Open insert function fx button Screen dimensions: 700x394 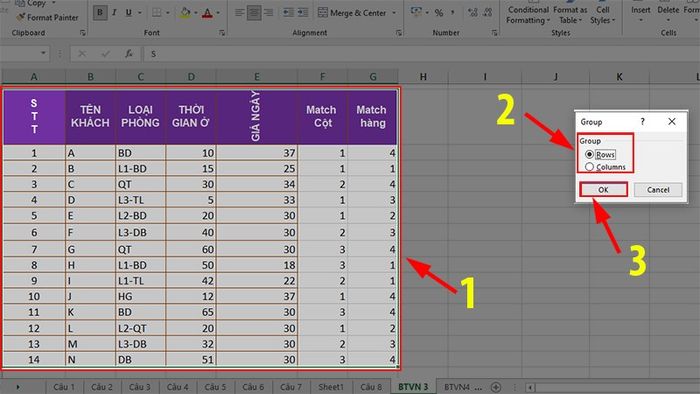[x=129, y=54]
